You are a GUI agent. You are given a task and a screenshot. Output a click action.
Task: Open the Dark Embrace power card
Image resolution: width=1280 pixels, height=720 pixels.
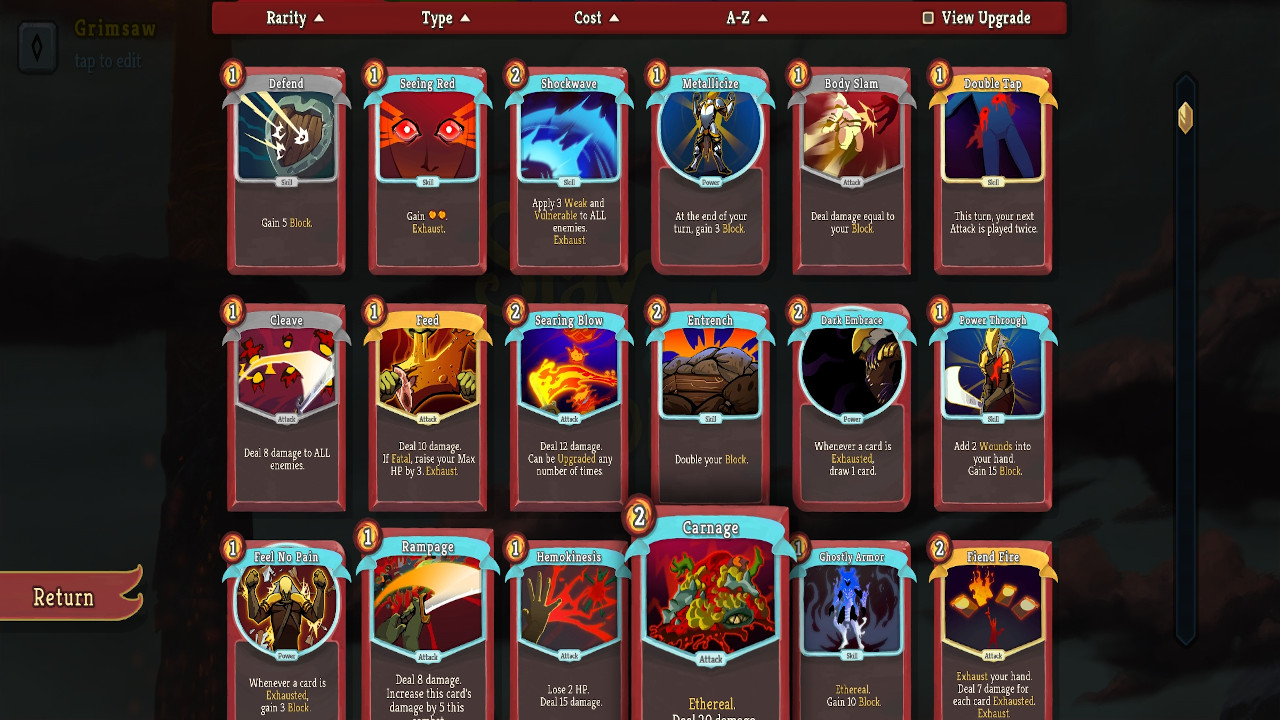point(851,405)
